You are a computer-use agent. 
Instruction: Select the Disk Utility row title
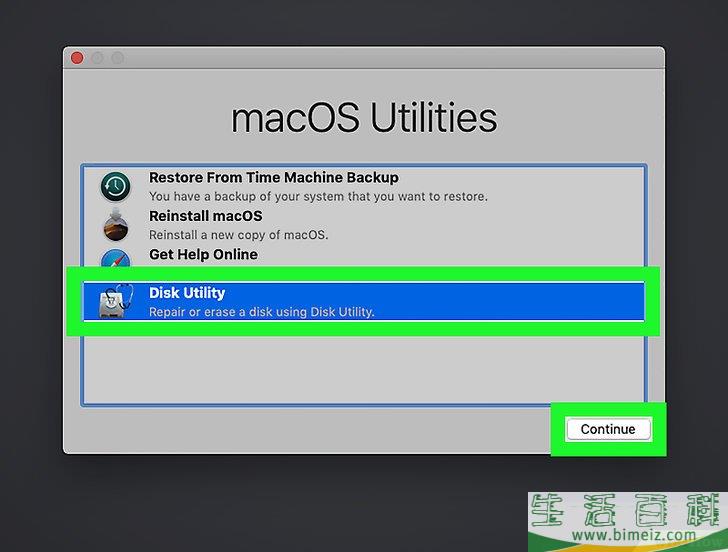[x=187, y=293]
